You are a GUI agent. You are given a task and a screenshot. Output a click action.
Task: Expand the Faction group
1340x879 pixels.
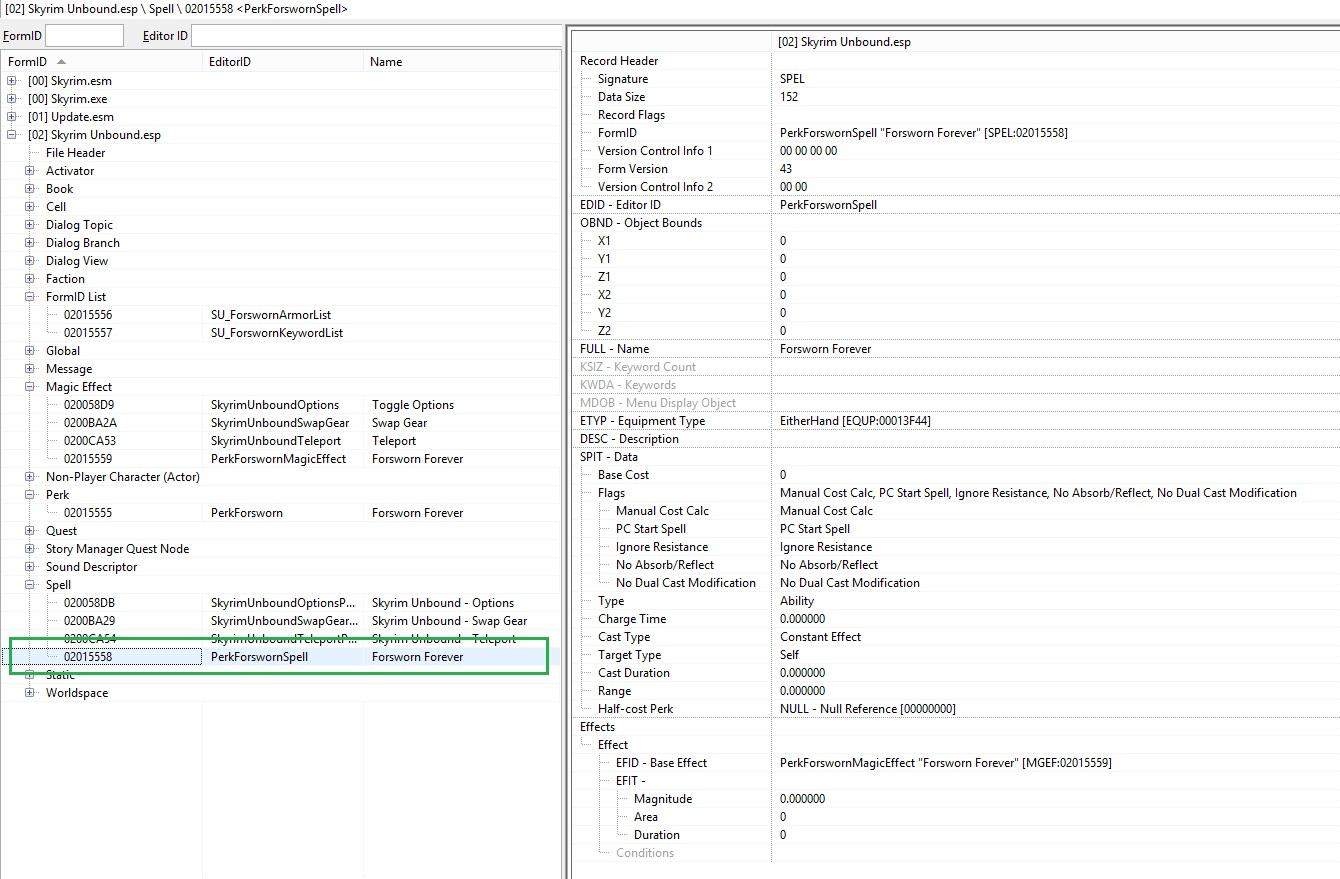[30, 279]
